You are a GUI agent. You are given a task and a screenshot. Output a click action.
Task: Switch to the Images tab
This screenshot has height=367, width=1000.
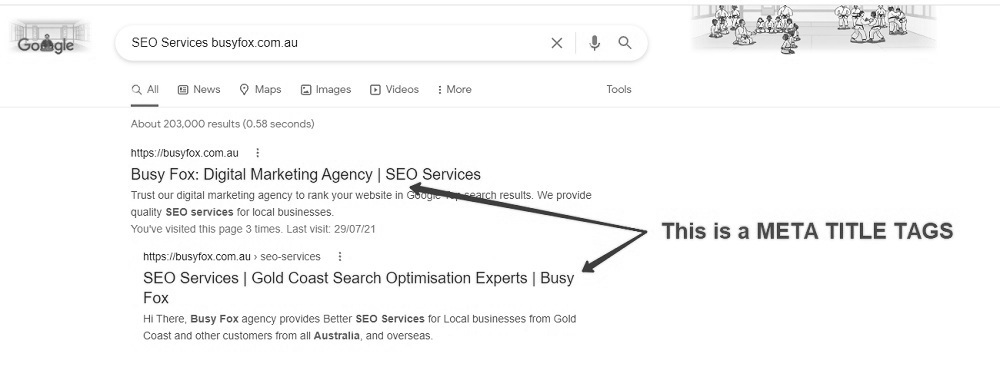pyautogui.click(x=326, y=89)
